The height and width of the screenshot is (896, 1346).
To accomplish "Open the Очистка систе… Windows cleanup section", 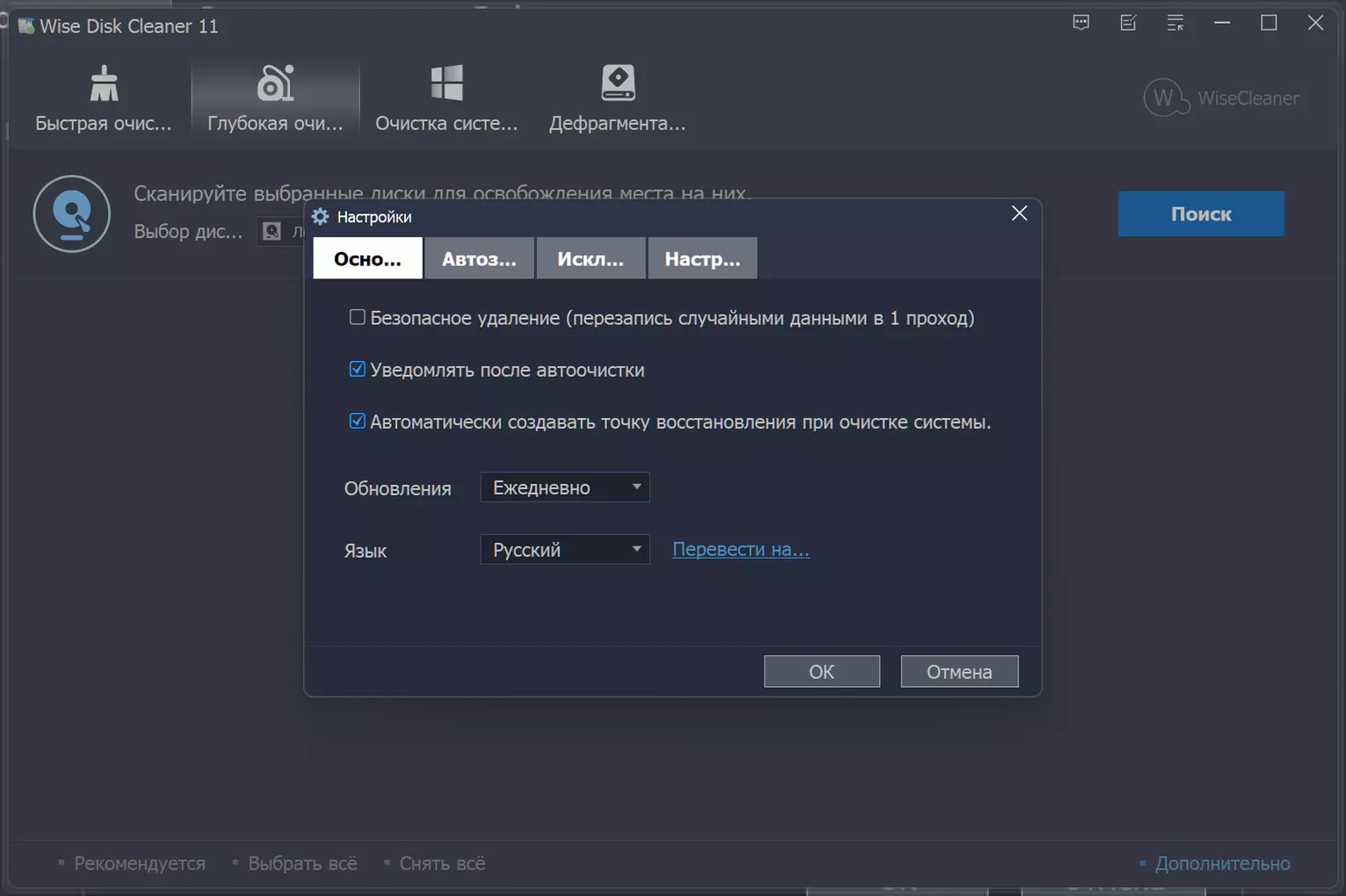I will (x=446, y=98).
